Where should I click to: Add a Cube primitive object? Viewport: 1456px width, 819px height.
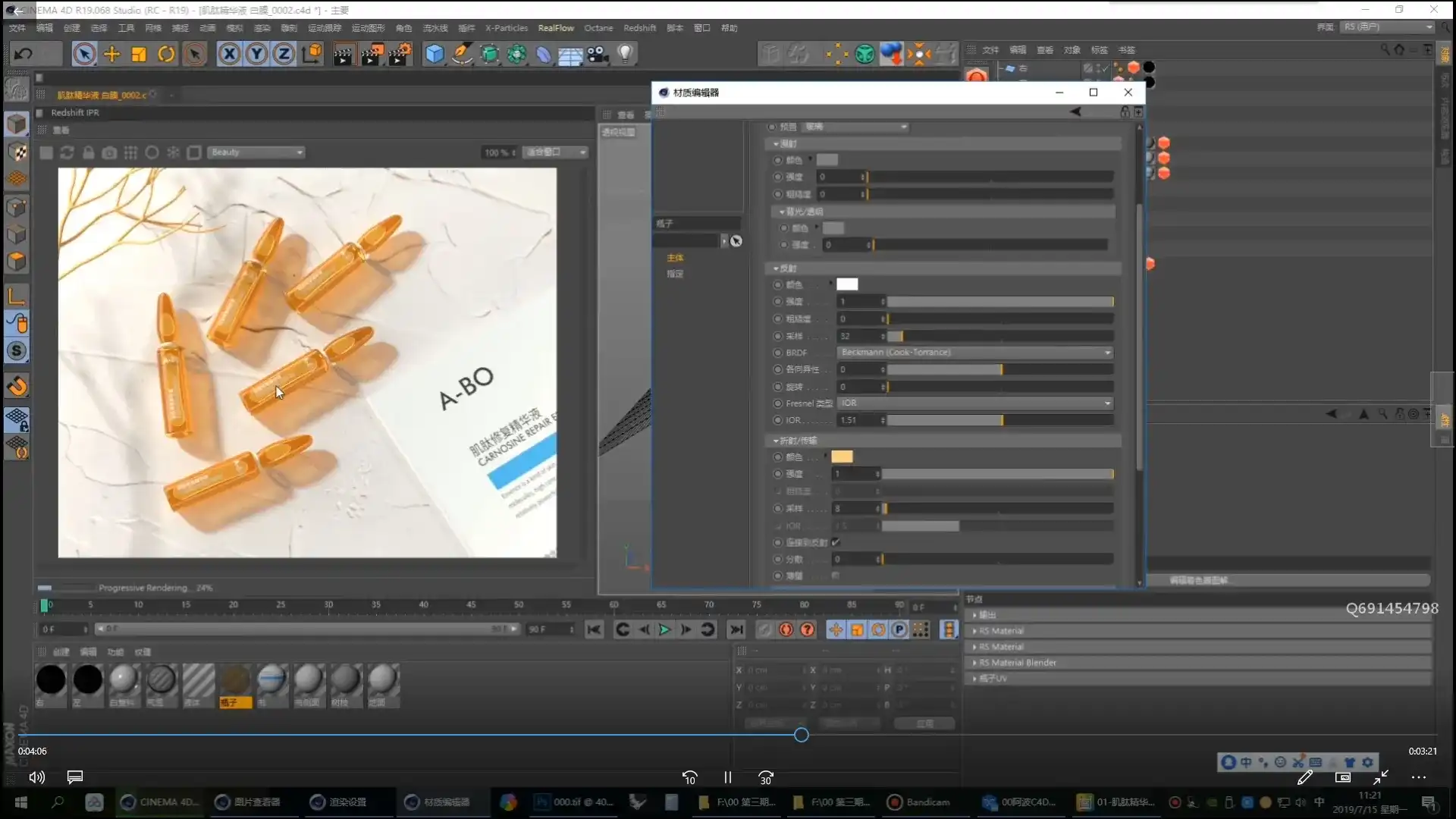pos(435,54)
